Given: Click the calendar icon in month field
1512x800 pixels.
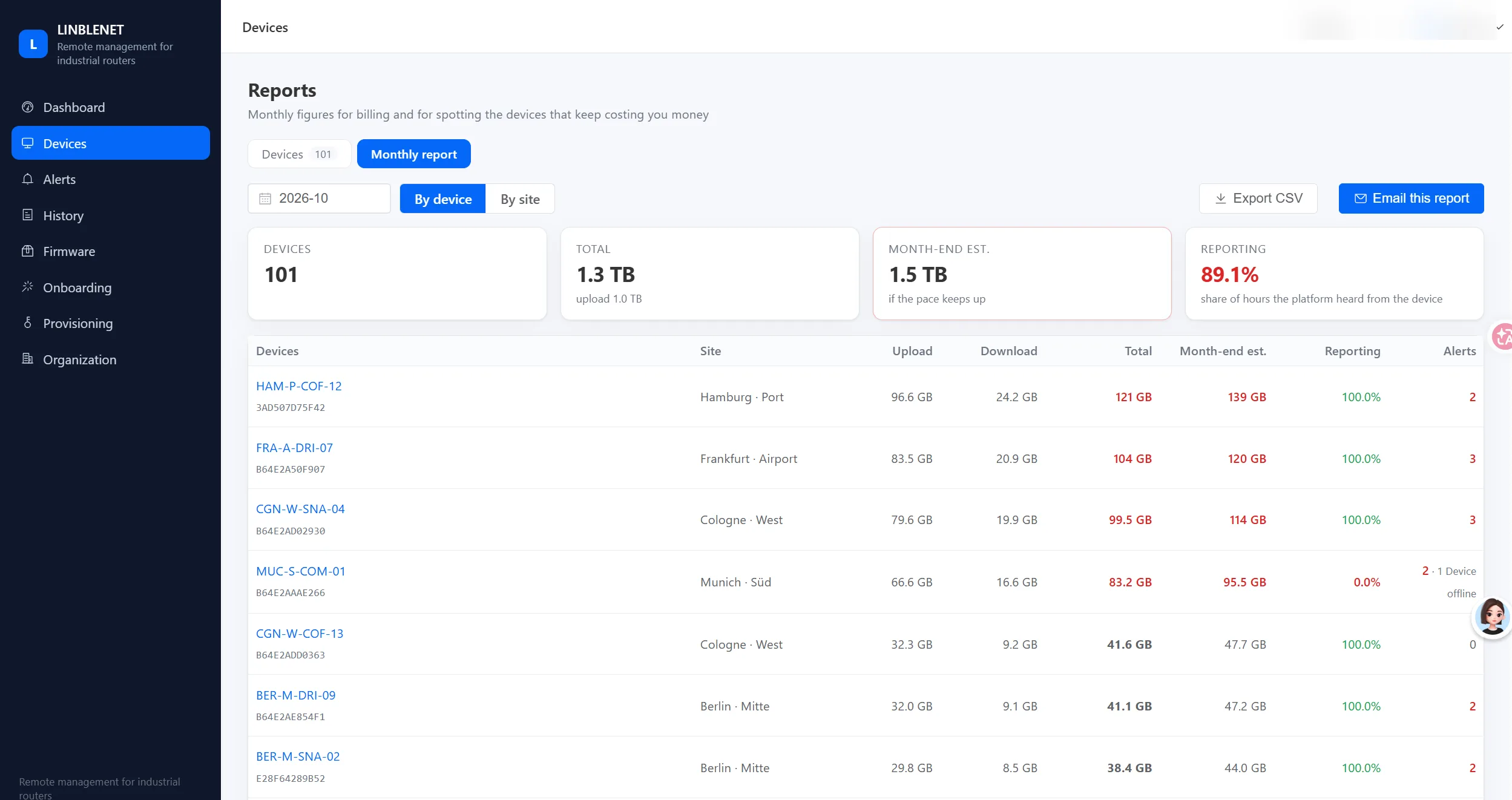Looking at the screenshot, I should coord(265,198).
